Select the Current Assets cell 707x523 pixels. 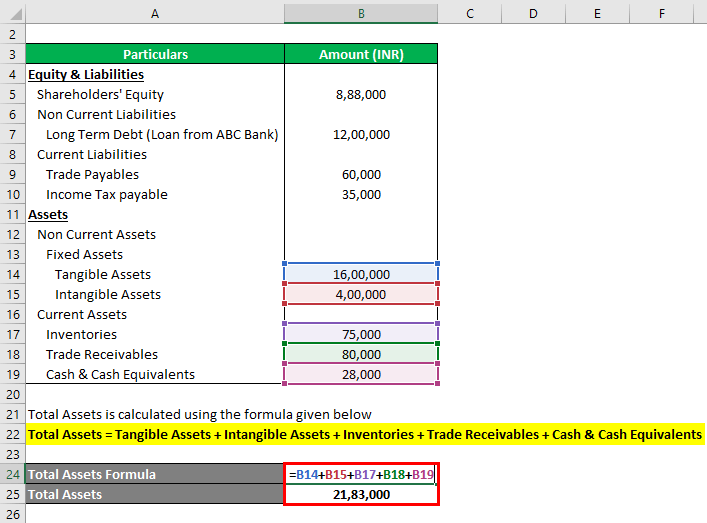click(x=155, y=314)
